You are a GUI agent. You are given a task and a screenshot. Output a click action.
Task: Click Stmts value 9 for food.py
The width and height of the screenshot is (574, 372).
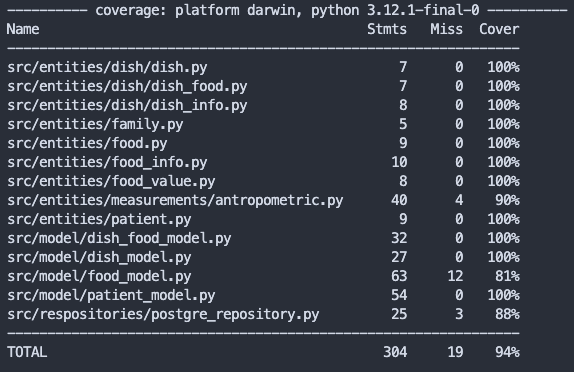(x=403, y=143)
